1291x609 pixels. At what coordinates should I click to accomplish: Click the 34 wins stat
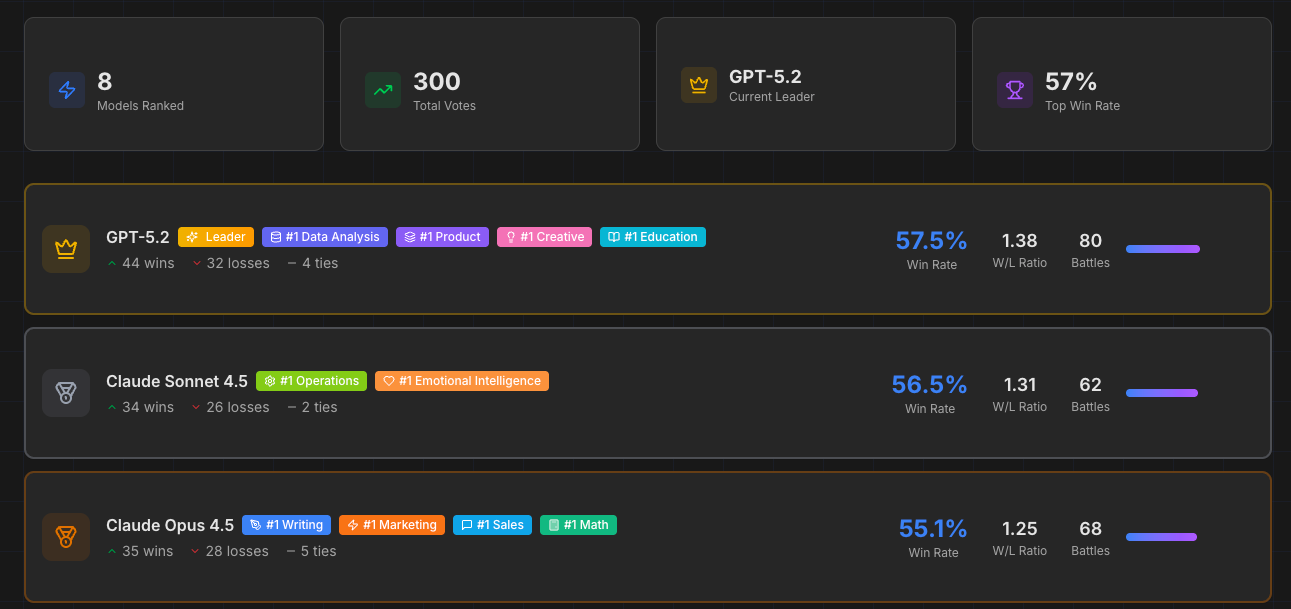140,407
